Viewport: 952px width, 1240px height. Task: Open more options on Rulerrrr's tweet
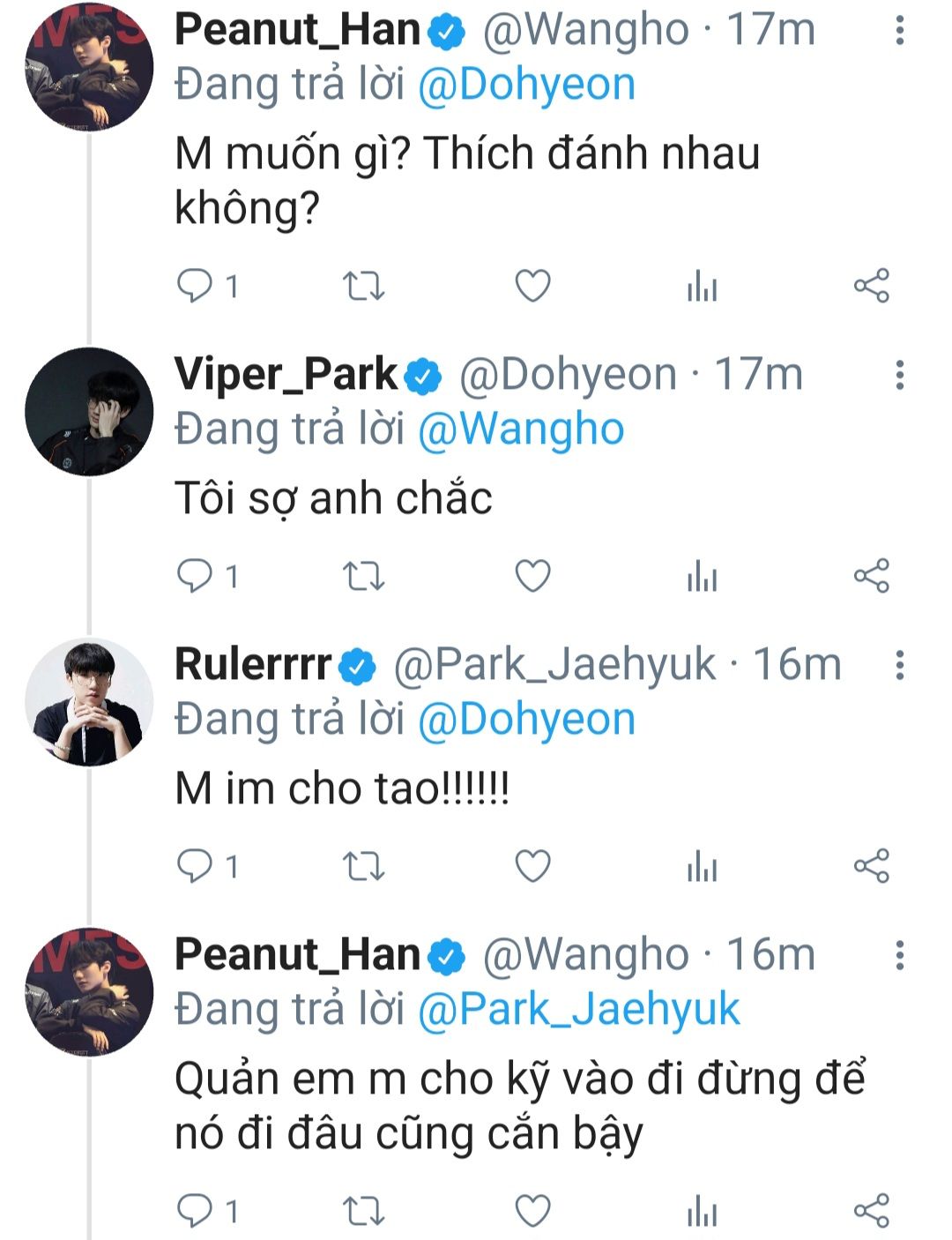pos(899,665)
